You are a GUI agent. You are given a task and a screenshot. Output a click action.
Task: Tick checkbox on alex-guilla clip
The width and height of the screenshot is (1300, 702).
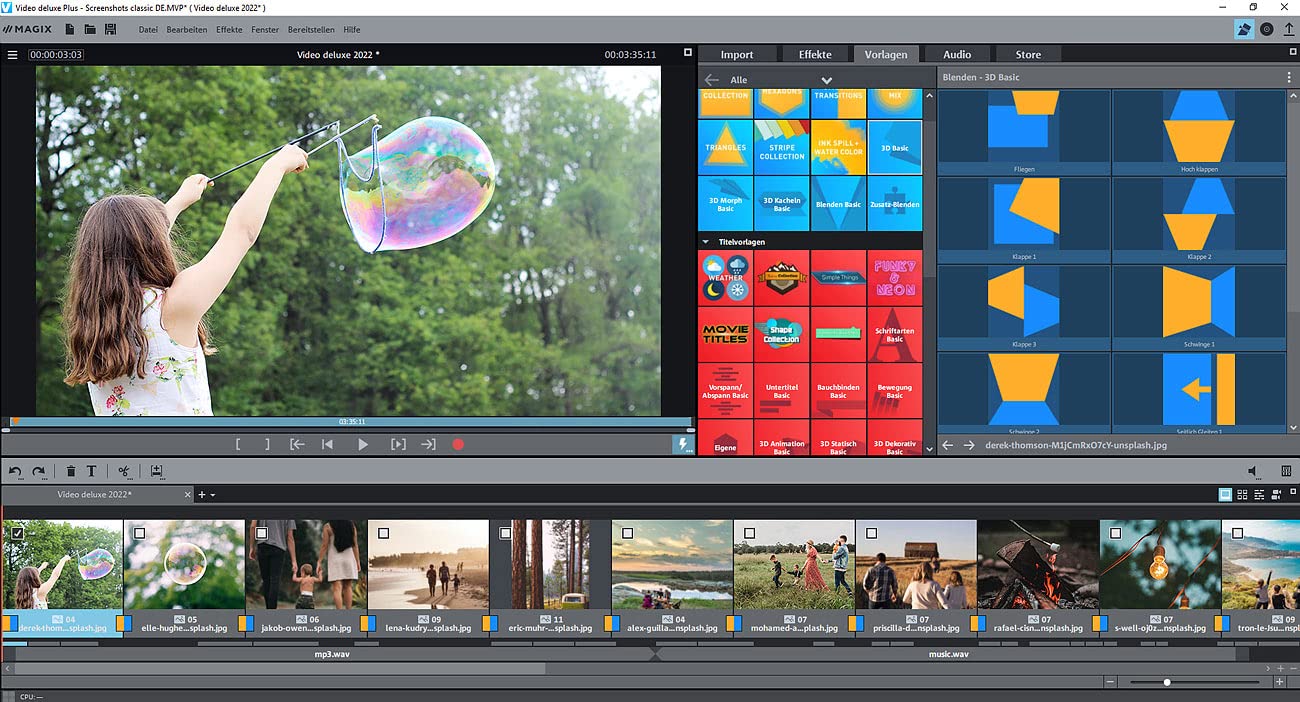pos(627,534)
